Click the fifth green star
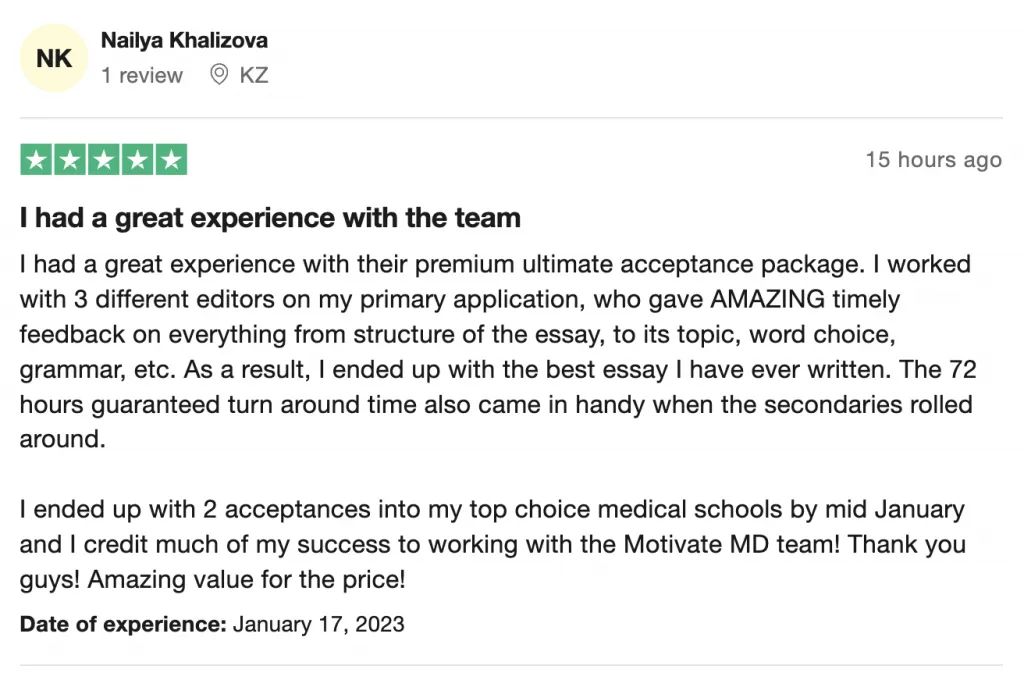The height and width of the screenshot is (687, 1024). (x=171, y=159)
